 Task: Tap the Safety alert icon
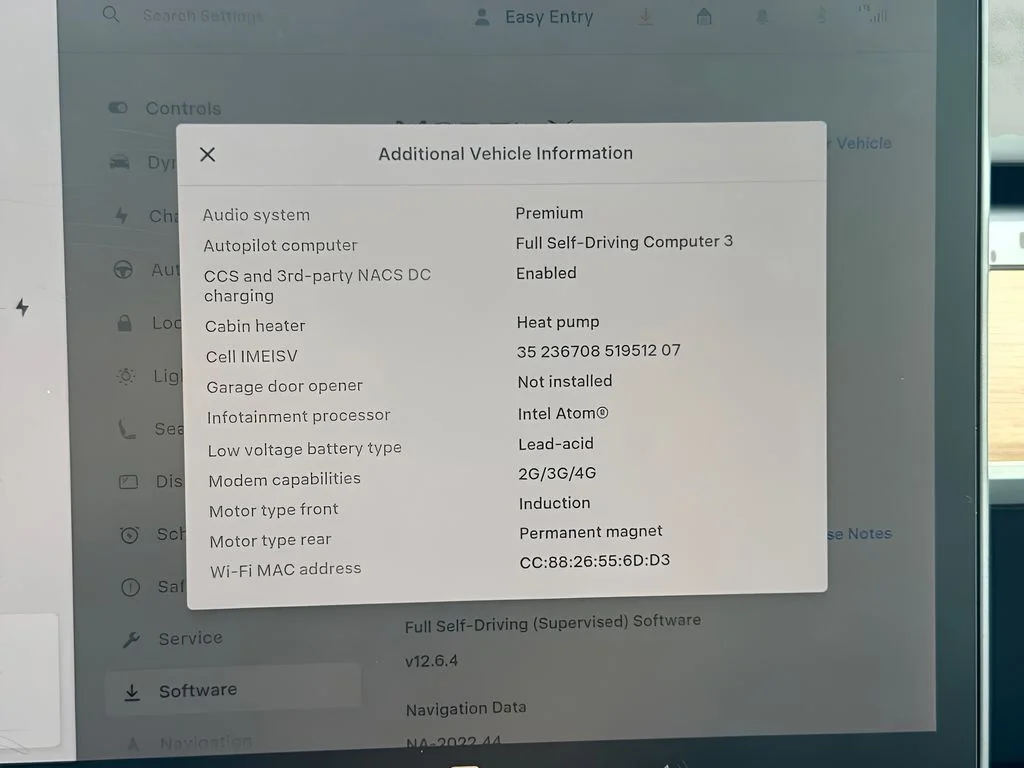(131, 587)
